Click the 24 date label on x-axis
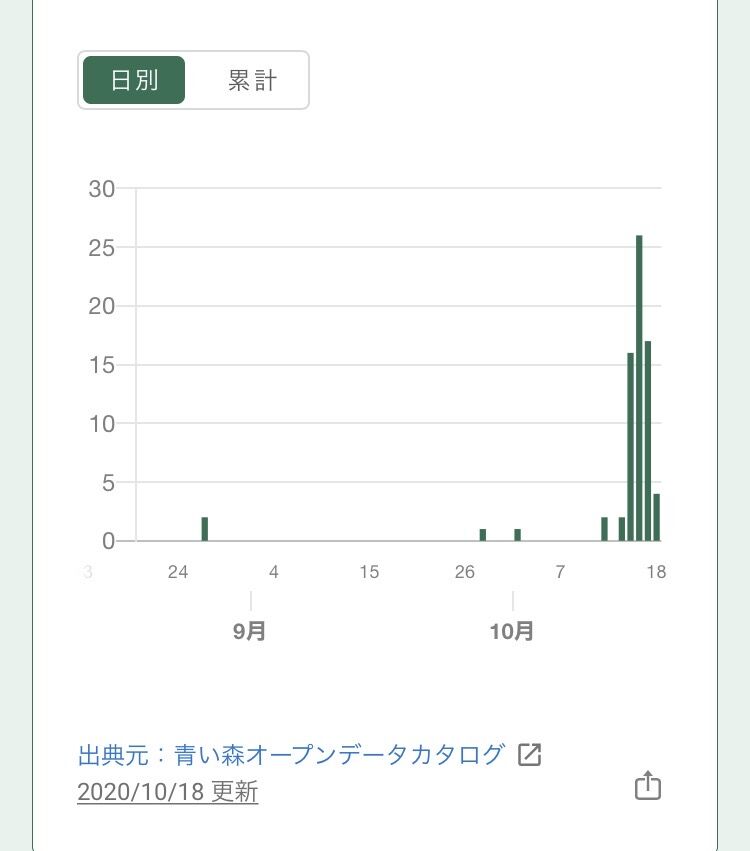Screen dimensions: 750x851 178,571
